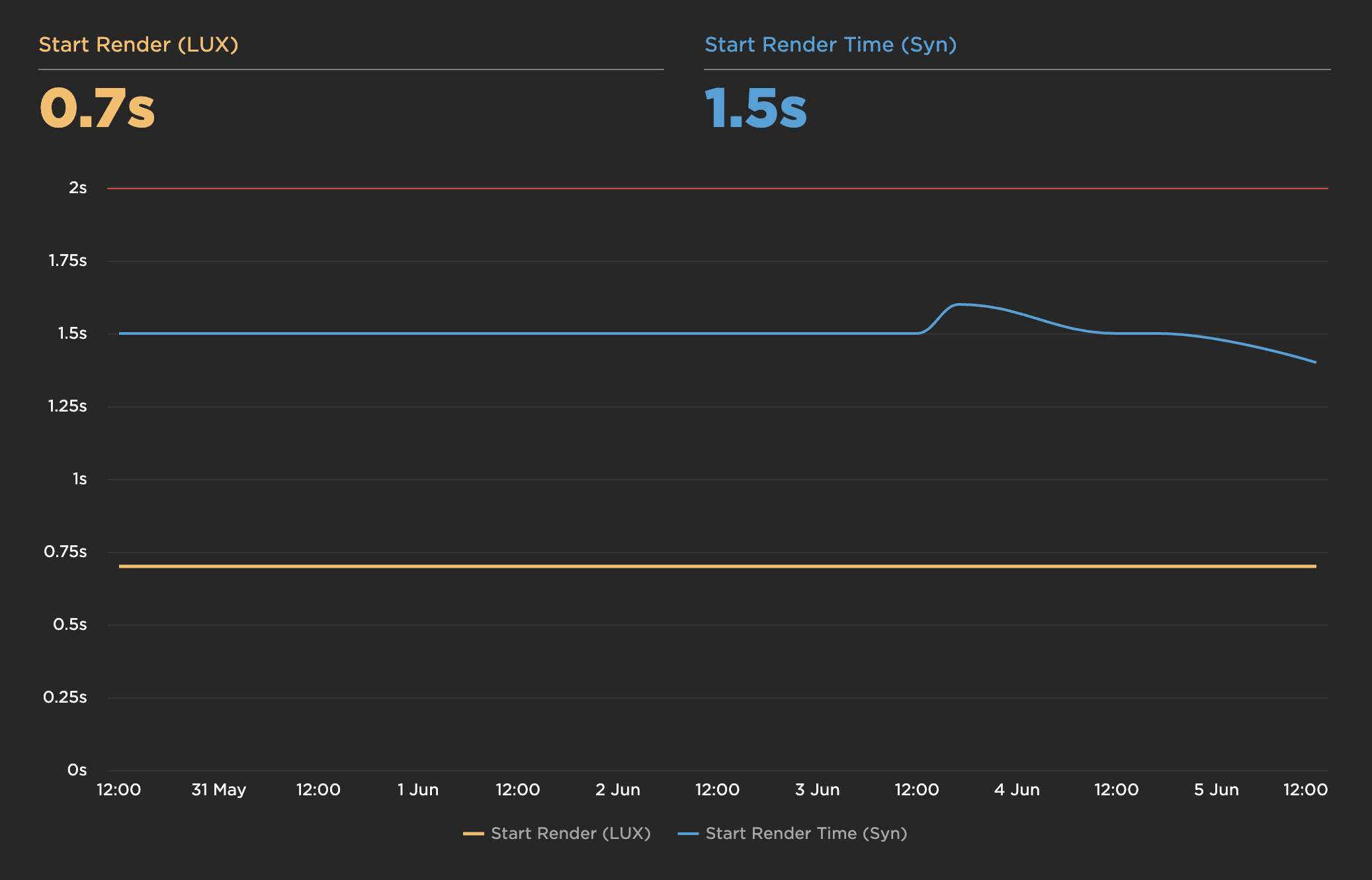The width and height of the screenshot is (1372, 880).
Task: Click blue Syn legend color swatch
Action: [x=688, y=834]
